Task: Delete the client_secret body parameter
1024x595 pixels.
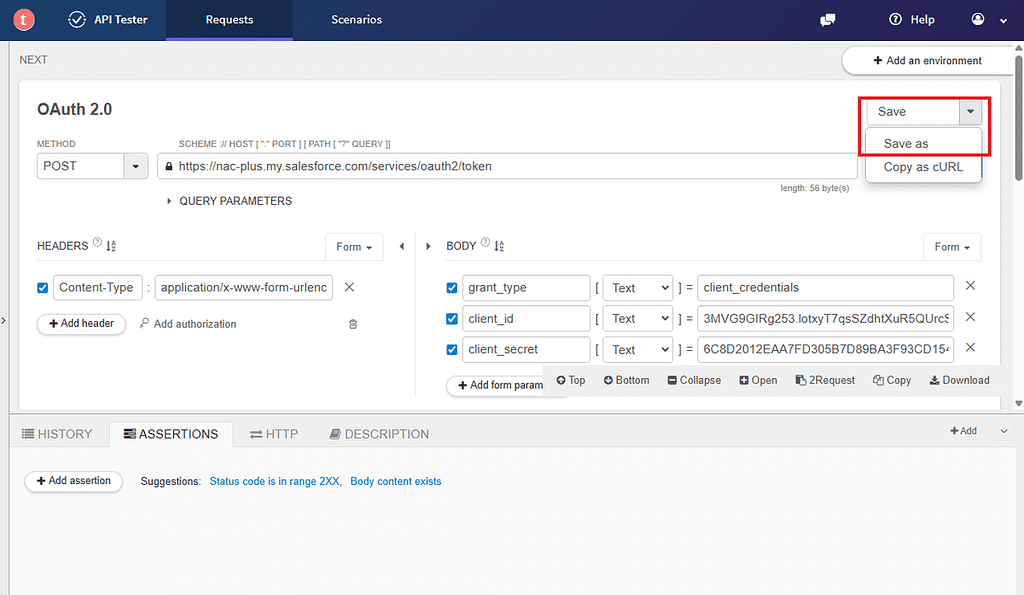Action: coord(970,347)
